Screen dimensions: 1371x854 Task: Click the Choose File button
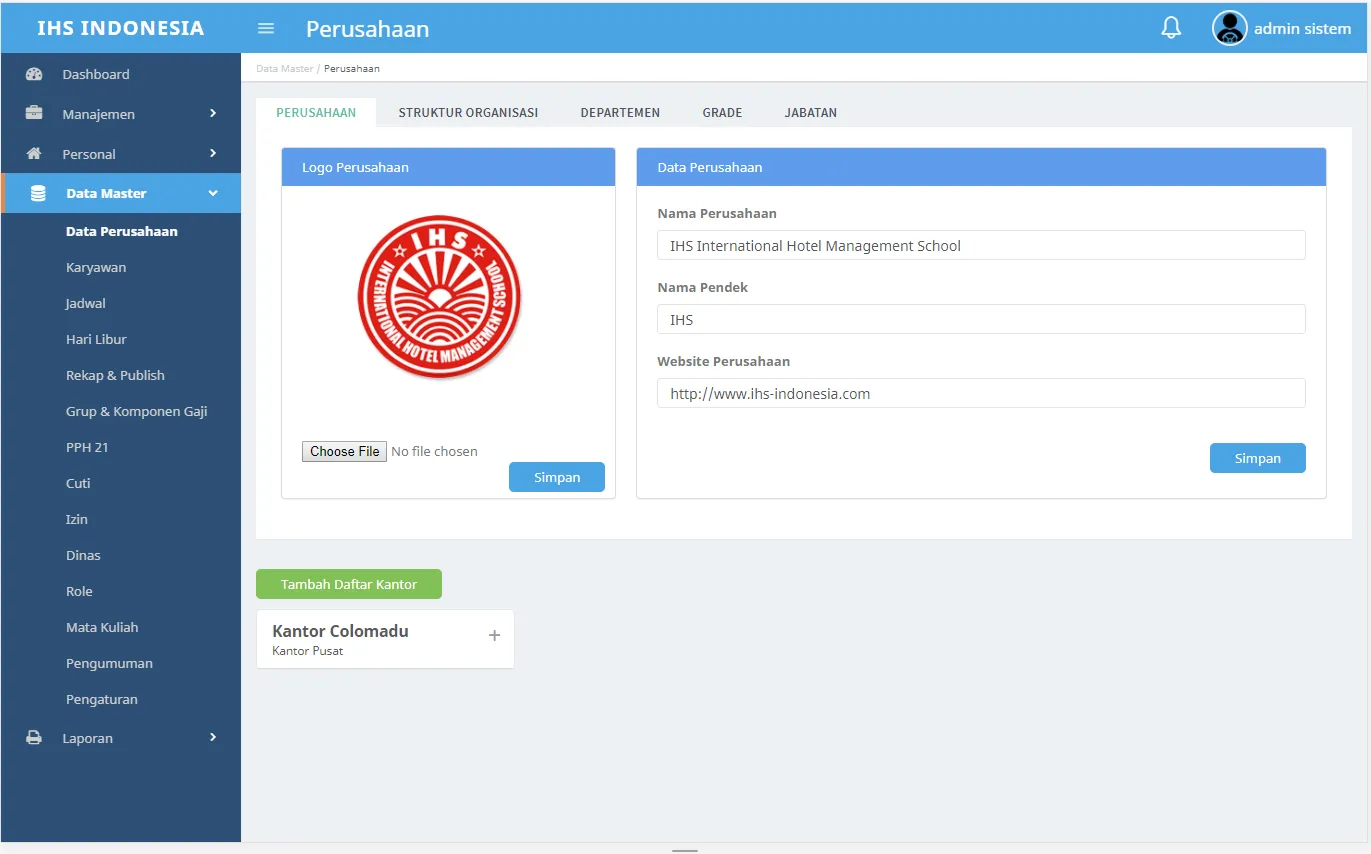coord(344,451)
